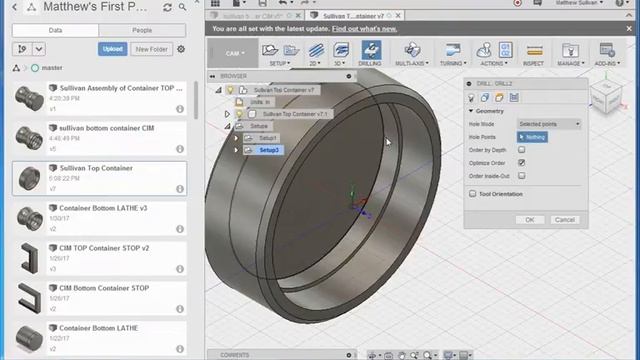Show info for sullivan bottom container CIM
This screenshot has width=640, height=360.
(x=180, y=149)
